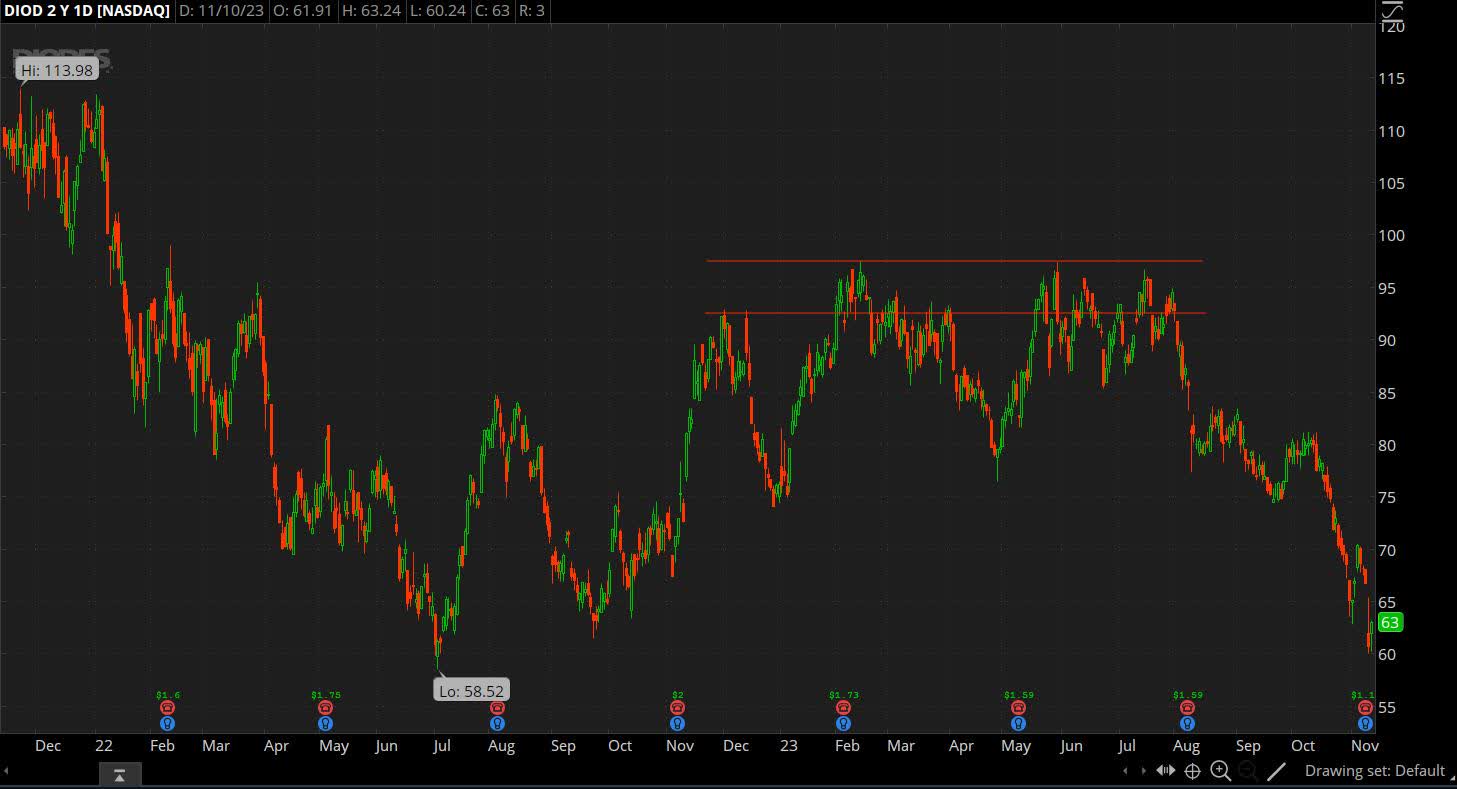Click the blue bulb icon above Aug 2023
Screen dimensions: 1457x789
(1187, 723)
